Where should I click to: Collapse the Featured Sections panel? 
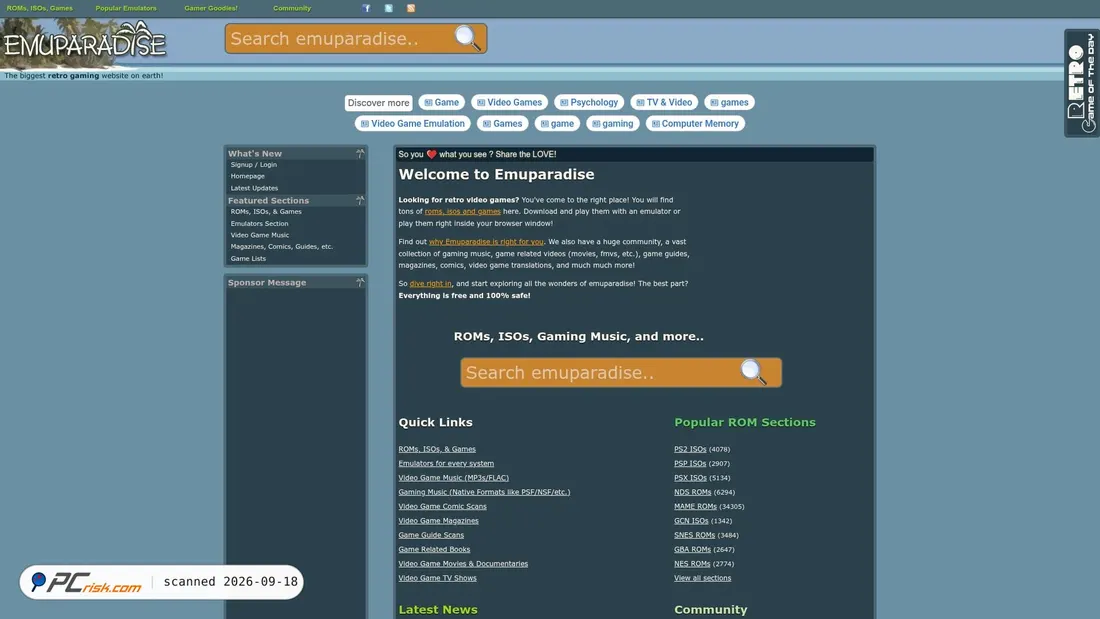point(360,200)
